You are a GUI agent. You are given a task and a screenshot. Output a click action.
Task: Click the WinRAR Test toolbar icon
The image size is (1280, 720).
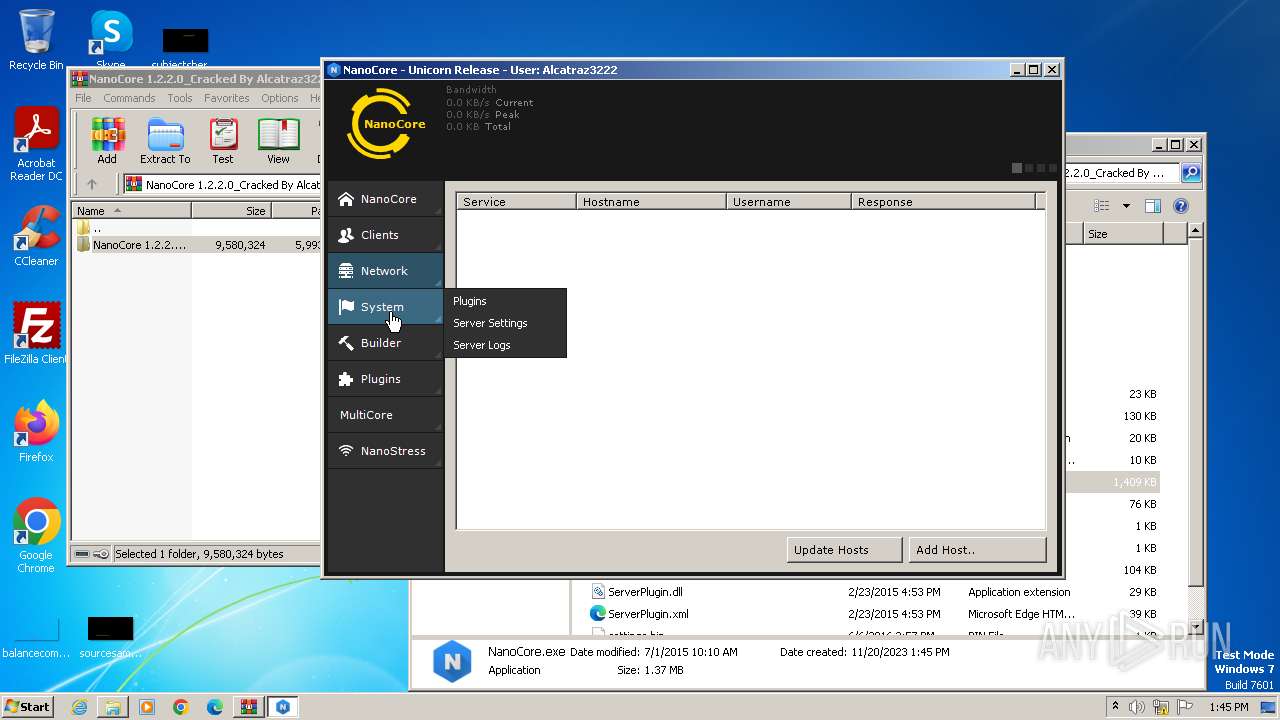[223, 141]
